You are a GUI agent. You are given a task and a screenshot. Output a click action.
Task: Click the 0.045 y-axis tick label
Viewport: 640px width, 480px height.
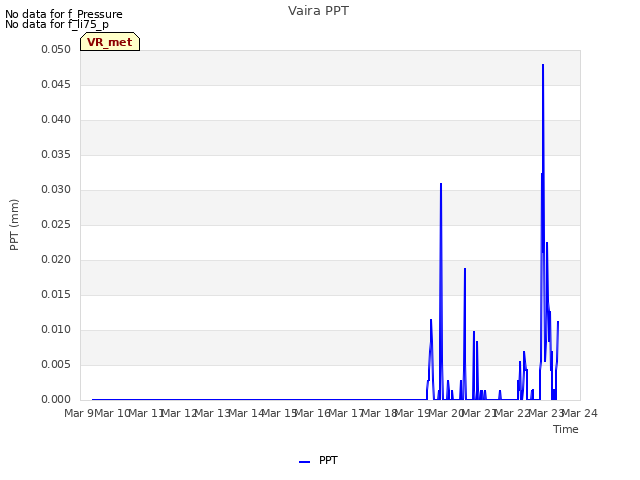coord(56,84)
